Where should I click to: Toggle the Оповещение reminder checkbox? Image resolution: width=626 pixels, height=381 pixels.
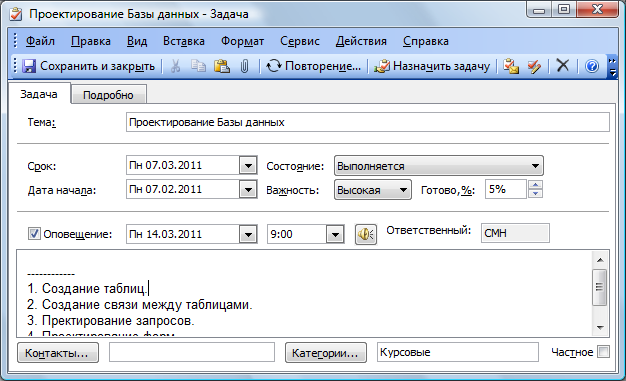pos(34,234)
